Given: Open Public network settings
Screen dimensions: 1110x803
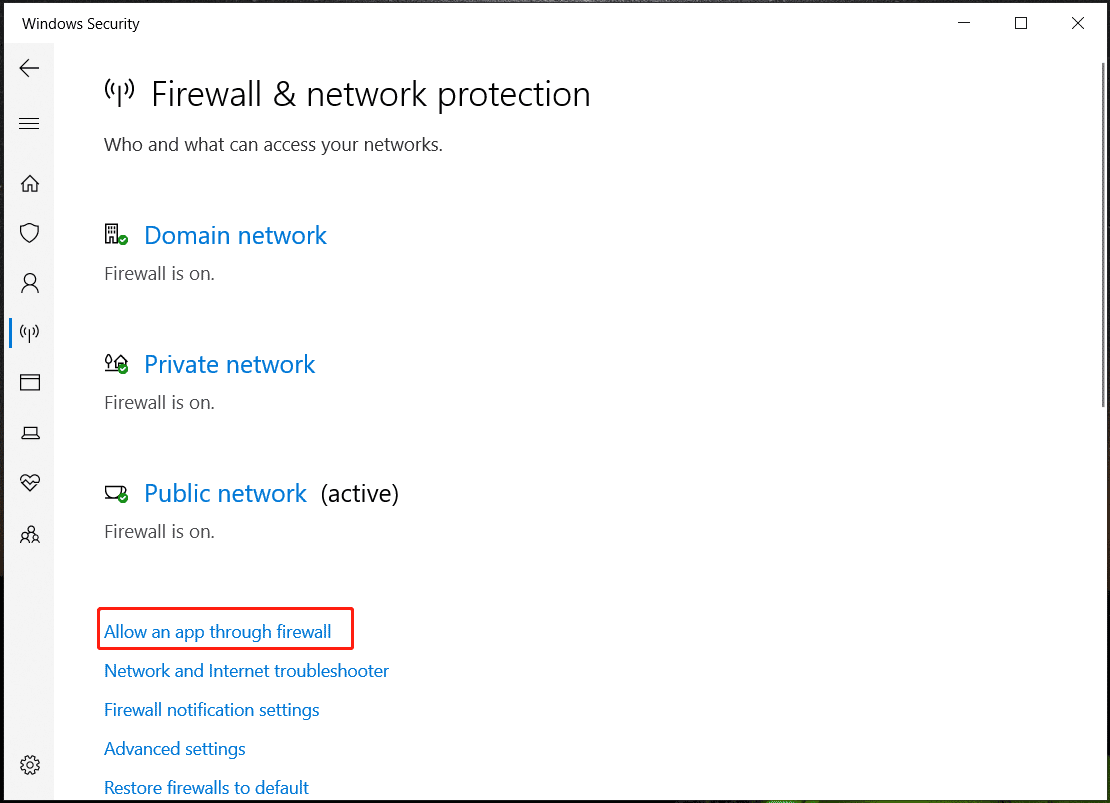Looking at the screenshot, I should coord(225,493).
